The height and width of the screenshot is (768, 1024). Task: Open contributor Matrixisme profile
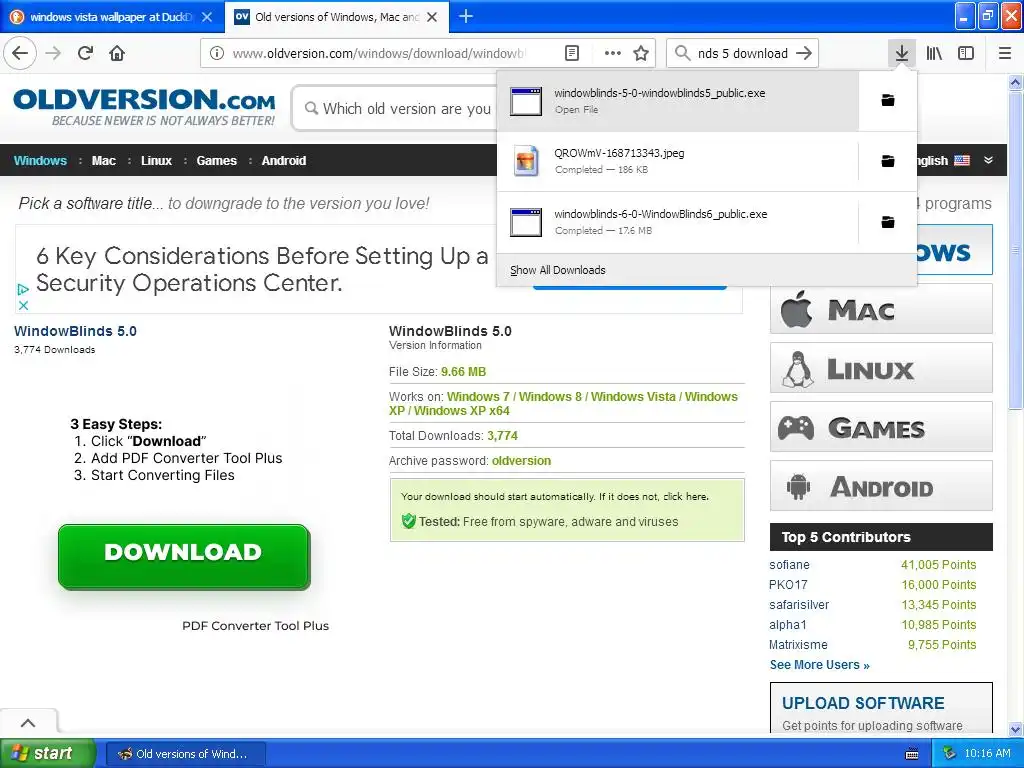[x=798, y=645]
